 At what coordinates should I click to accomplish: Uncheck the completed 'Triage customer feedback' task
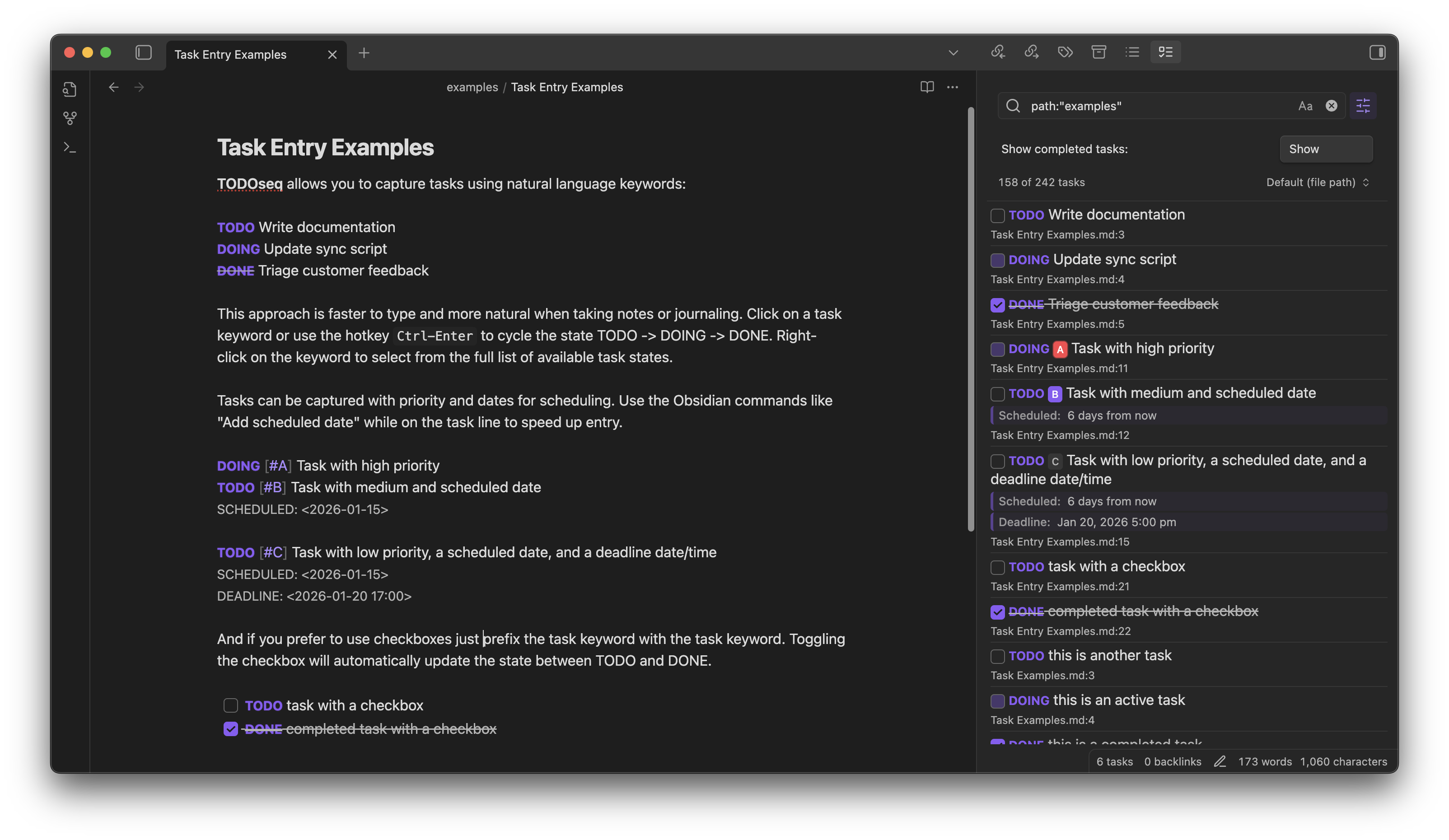click(998, 305)
